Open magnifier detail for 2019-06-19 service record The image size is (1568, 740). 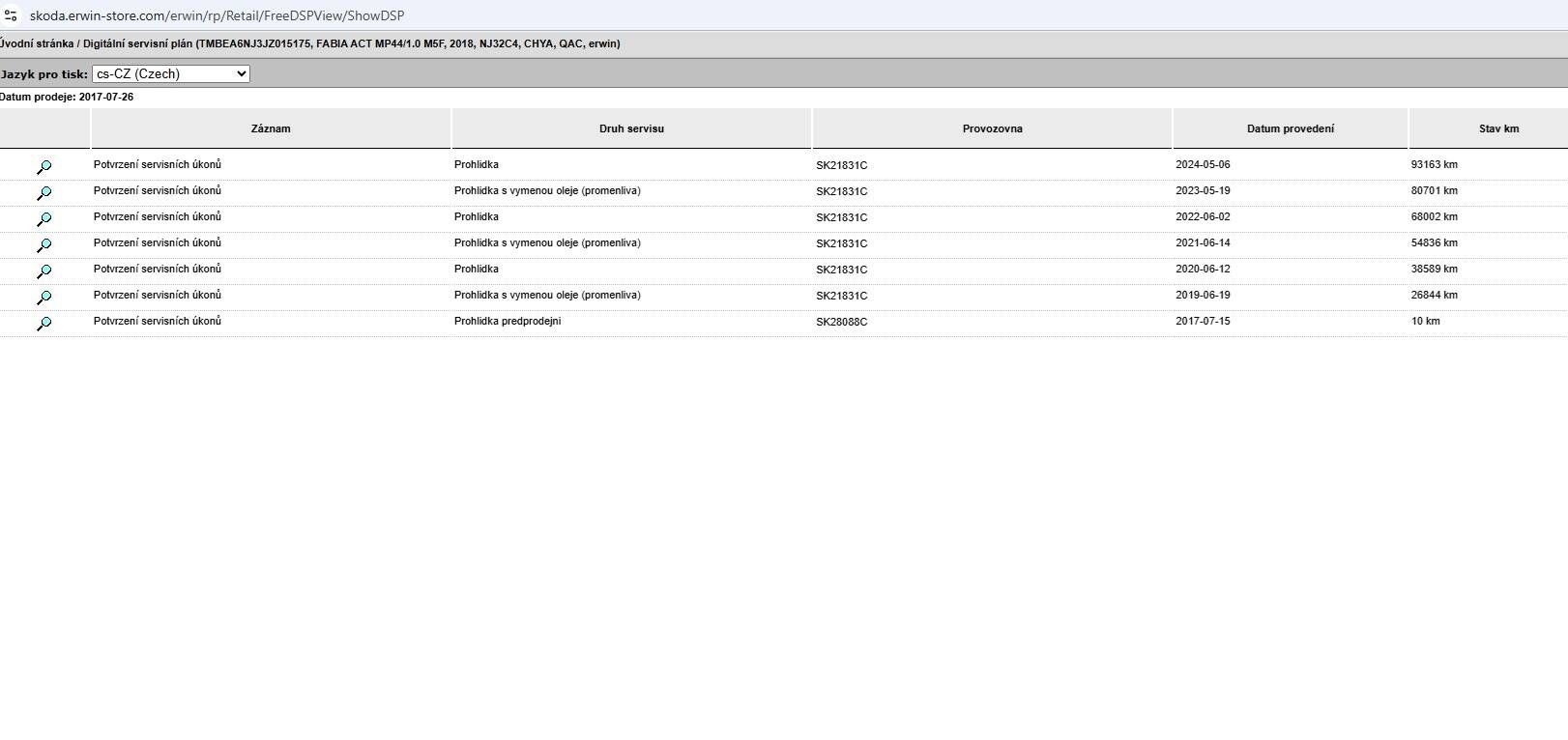pyautogui.click(x=44, y=298)
